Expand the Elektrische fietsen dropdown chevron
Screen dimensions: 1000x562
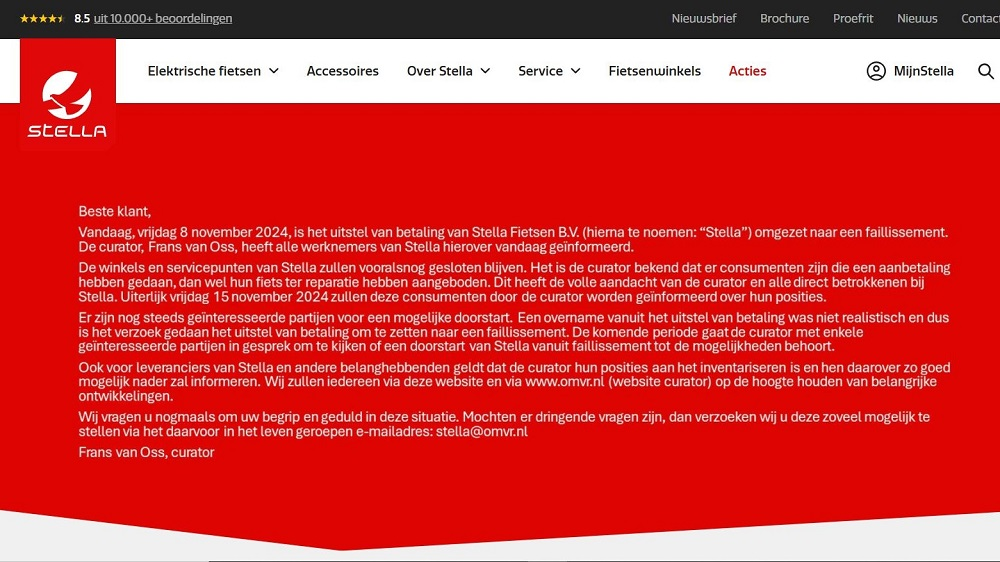click(274, 71)
